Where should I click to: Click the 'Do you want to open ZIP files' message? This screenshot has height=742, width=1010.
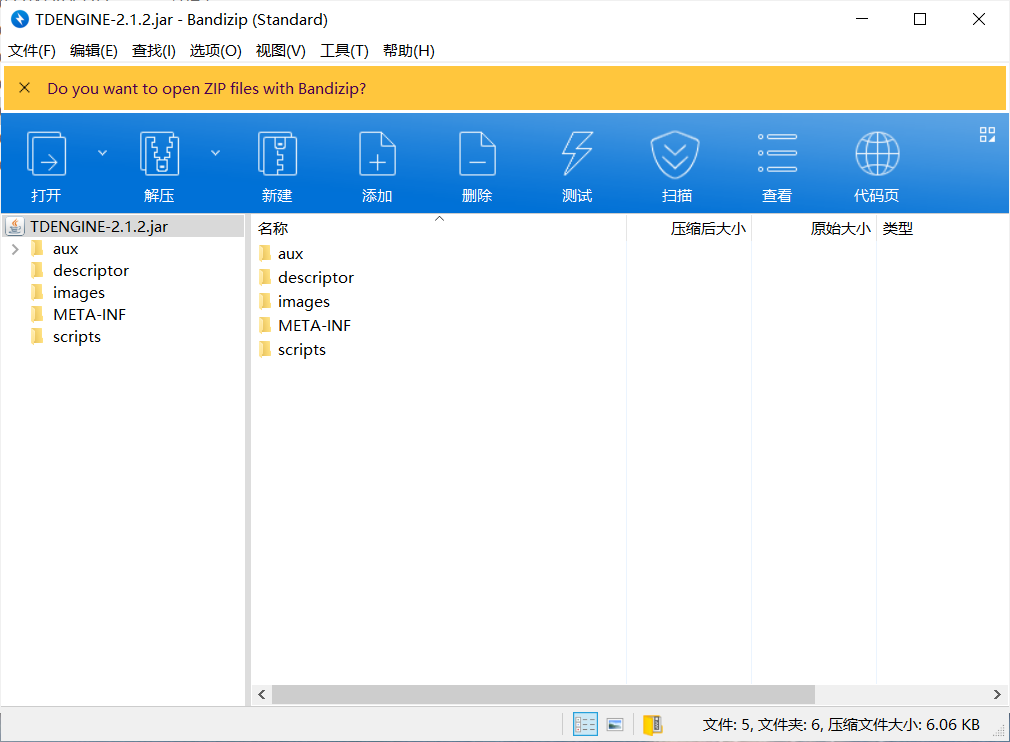coord(207,88)
